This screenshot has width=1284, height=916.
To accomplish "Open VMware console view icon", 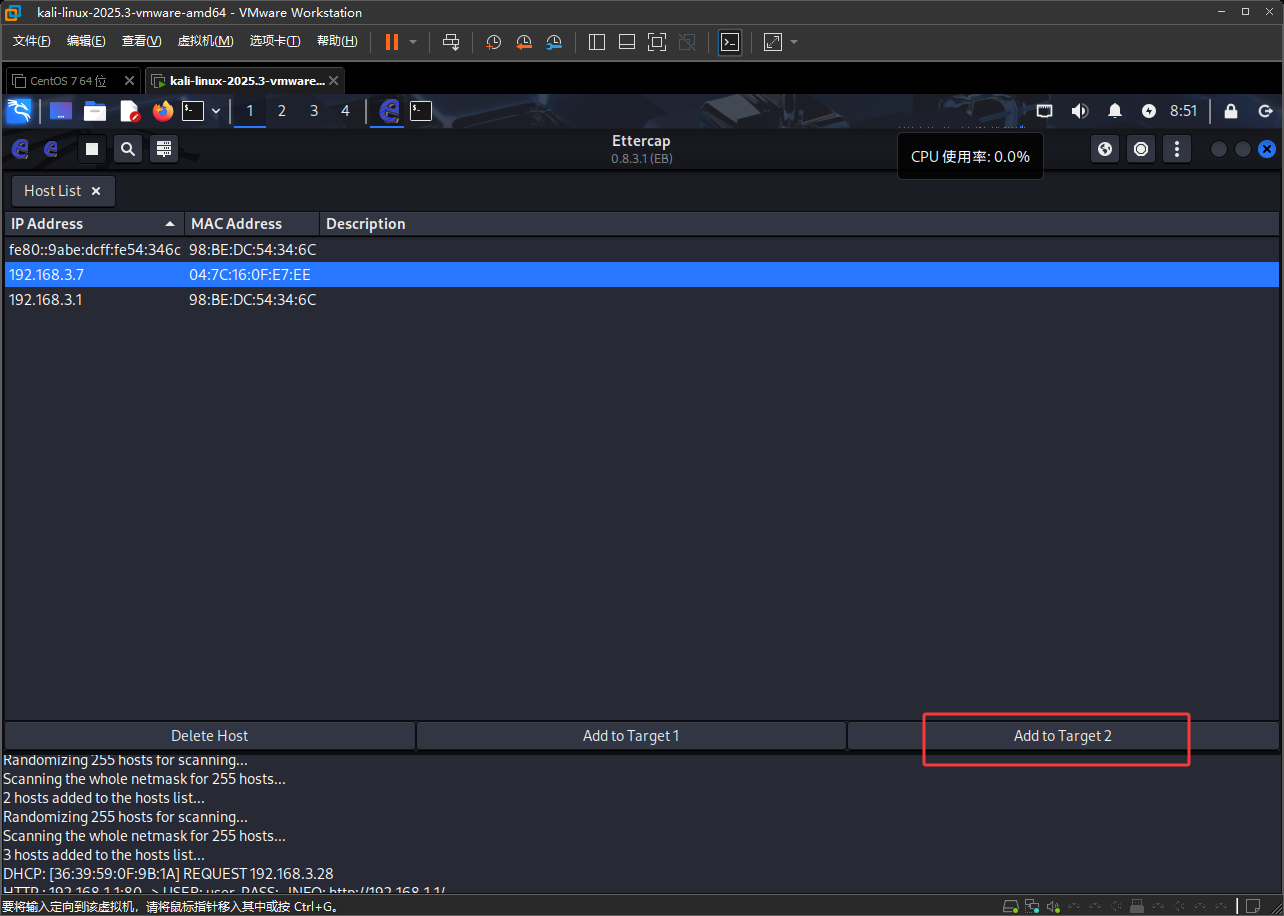I will coord(731,42).
